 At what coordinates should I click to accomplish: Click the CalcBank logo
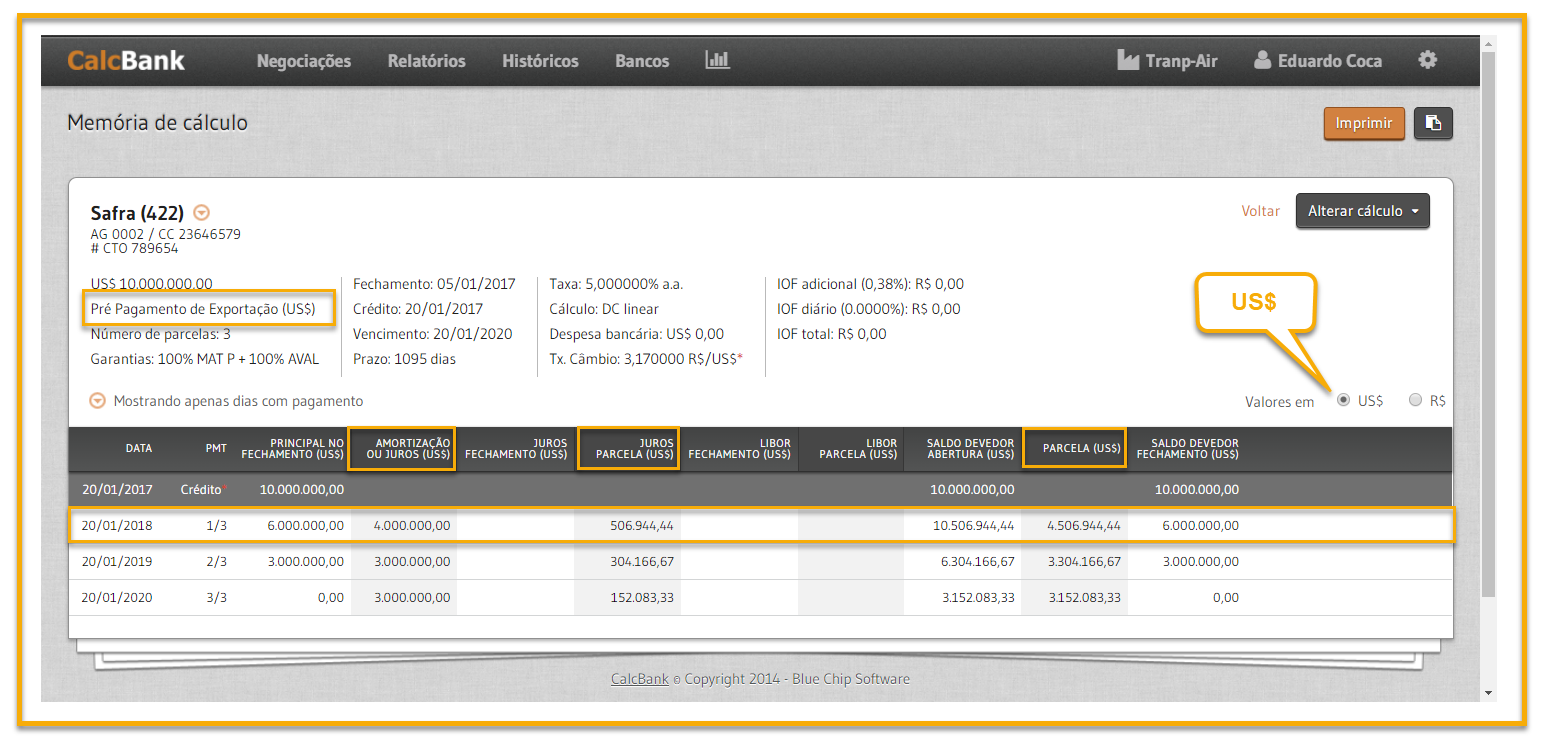click(126, 60)
